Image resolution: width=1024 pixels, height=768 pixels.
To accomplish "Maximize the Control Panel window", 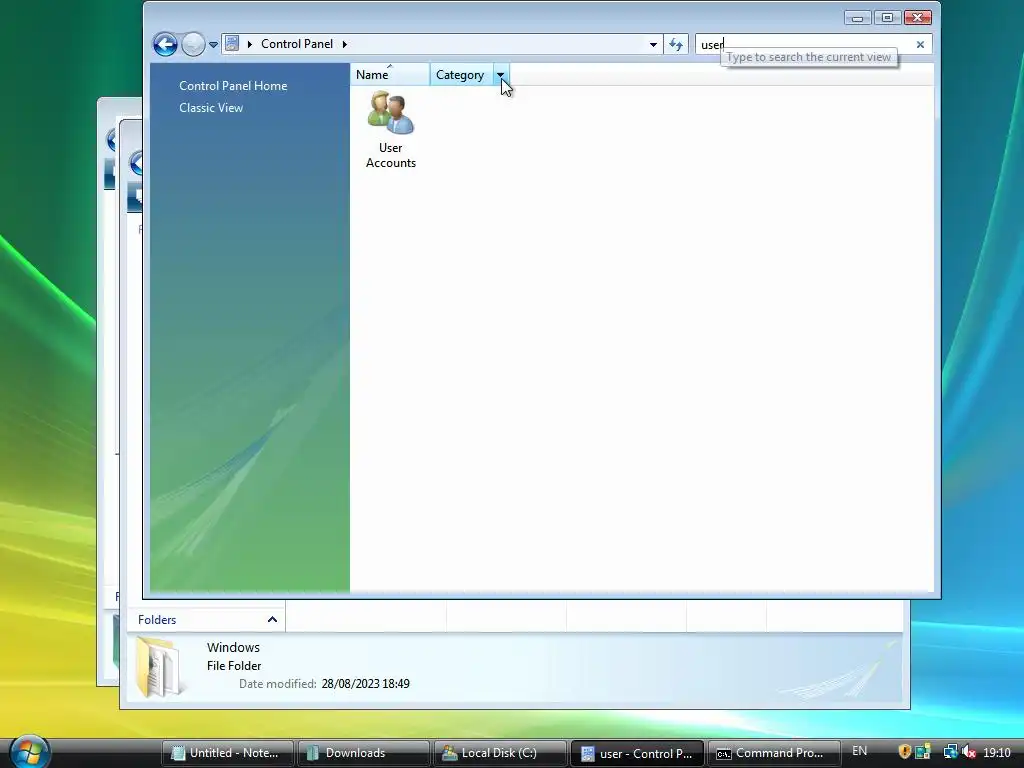I will (887, 18).
